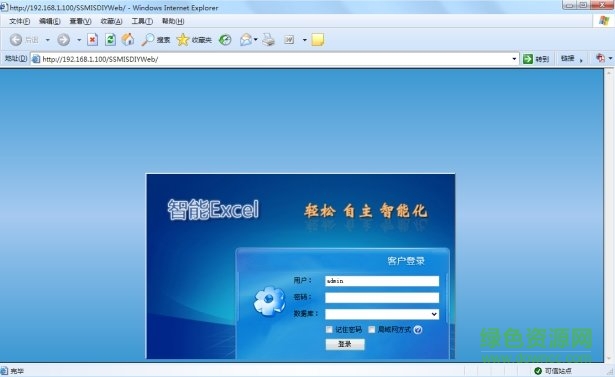Click the Edit with Word toolbar icon

(289, 40)
